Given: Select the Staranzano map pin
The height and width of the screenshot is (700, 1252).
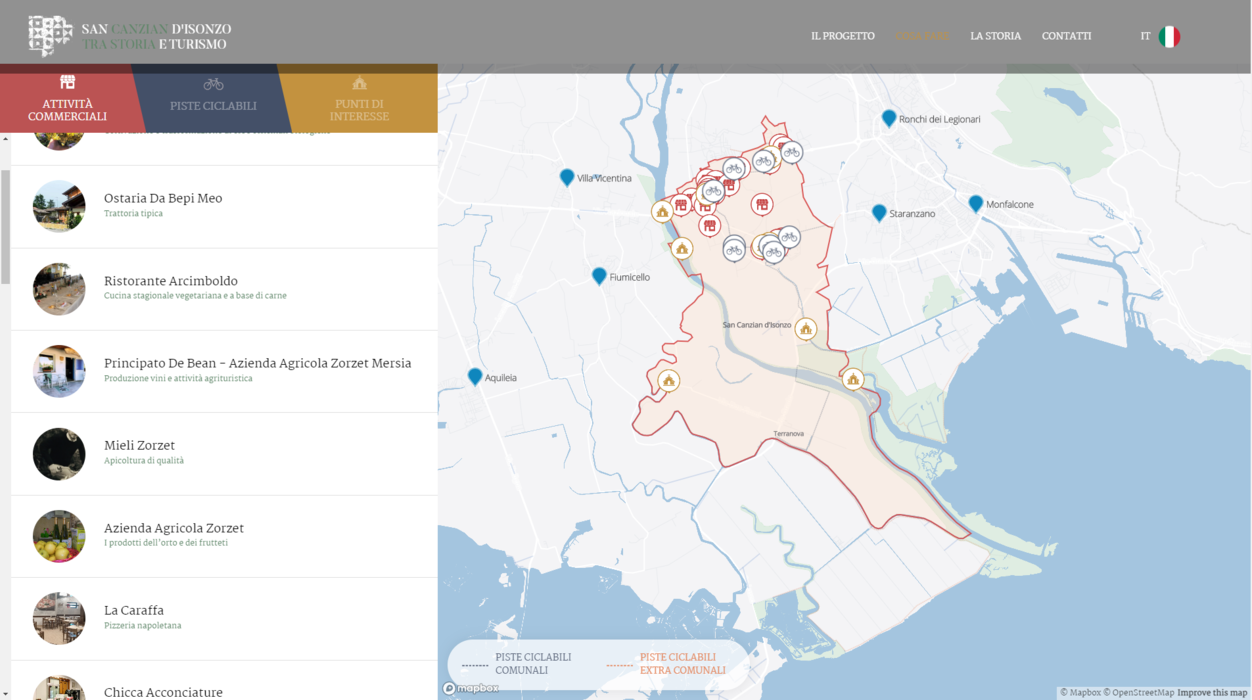Looking at the screenshot, I should pyautogui.click(x=879, y=212).
